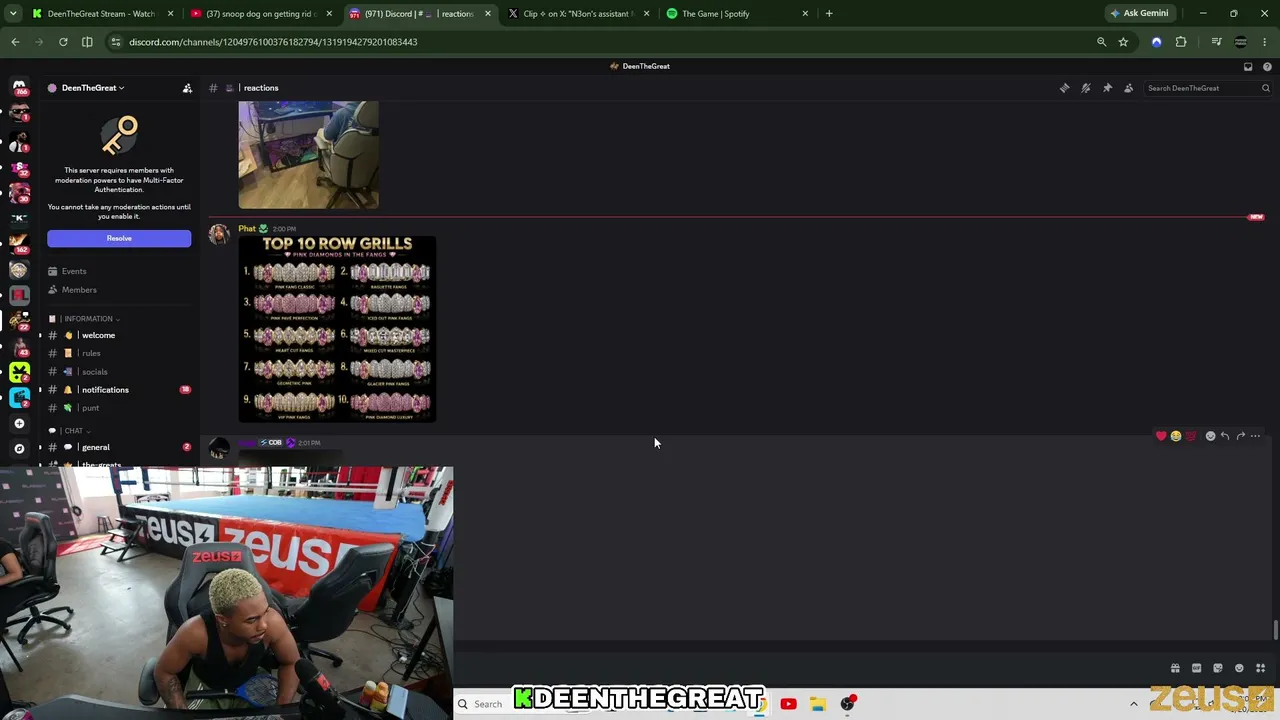Image resolution: width=1280 pixels, height=720 pixels.
Task: Open a new browser tab
Action: pyautogui.click(x=829, y=14)
